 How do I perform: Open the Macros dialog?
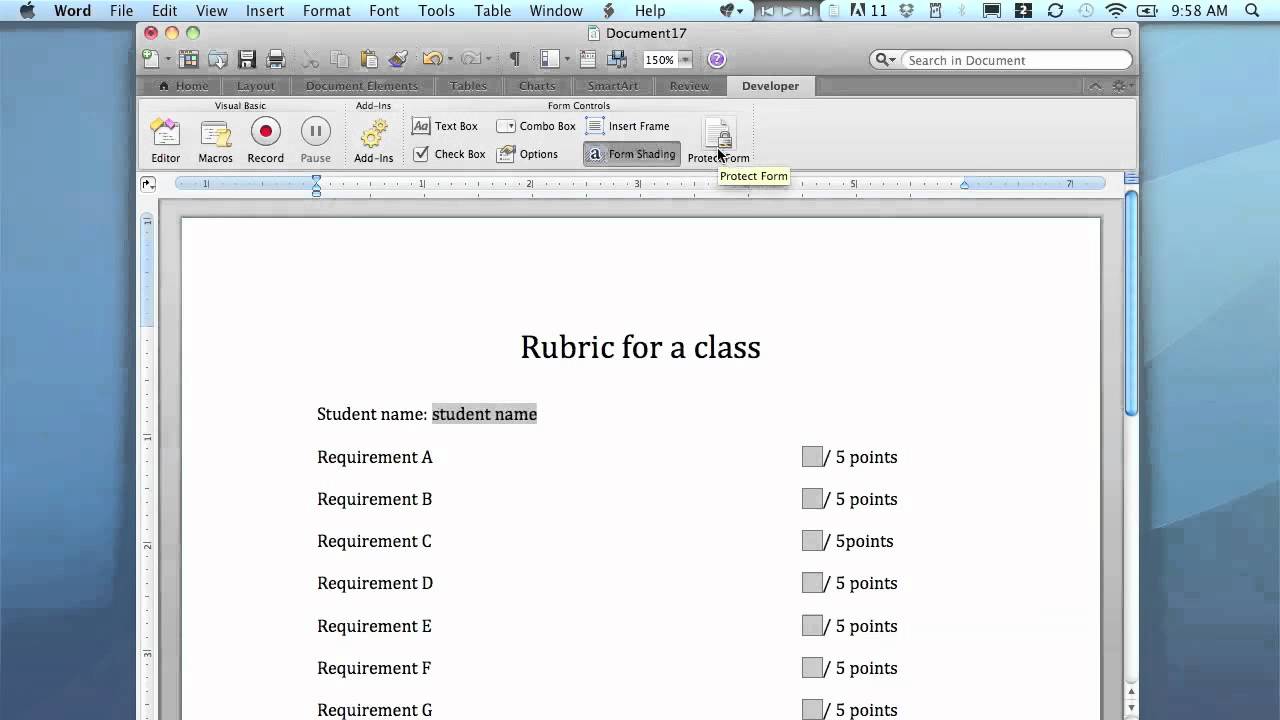pyautogui.click(x=215, y=140)
